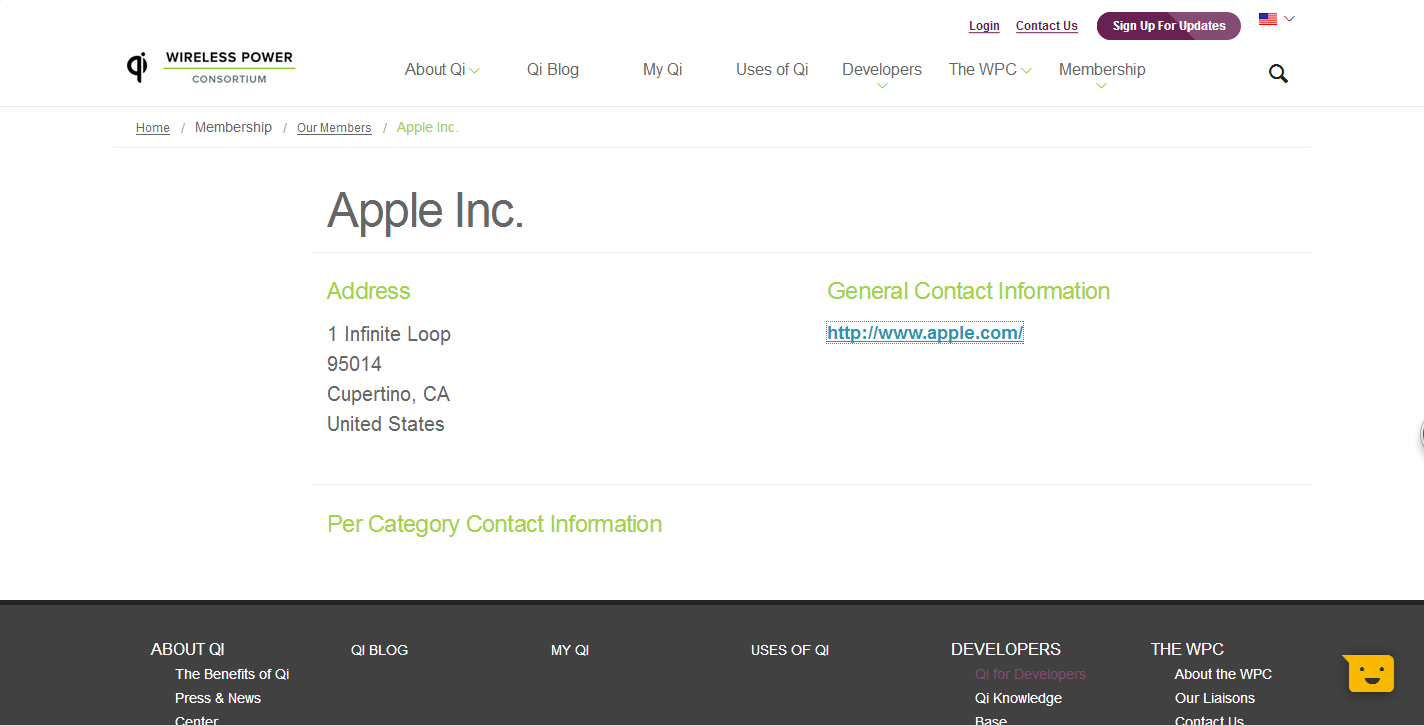Expand the Membership dropdown chevron
This screenshot has height=726, width=1424.
pyautogui.click(x=1101, y=86)
